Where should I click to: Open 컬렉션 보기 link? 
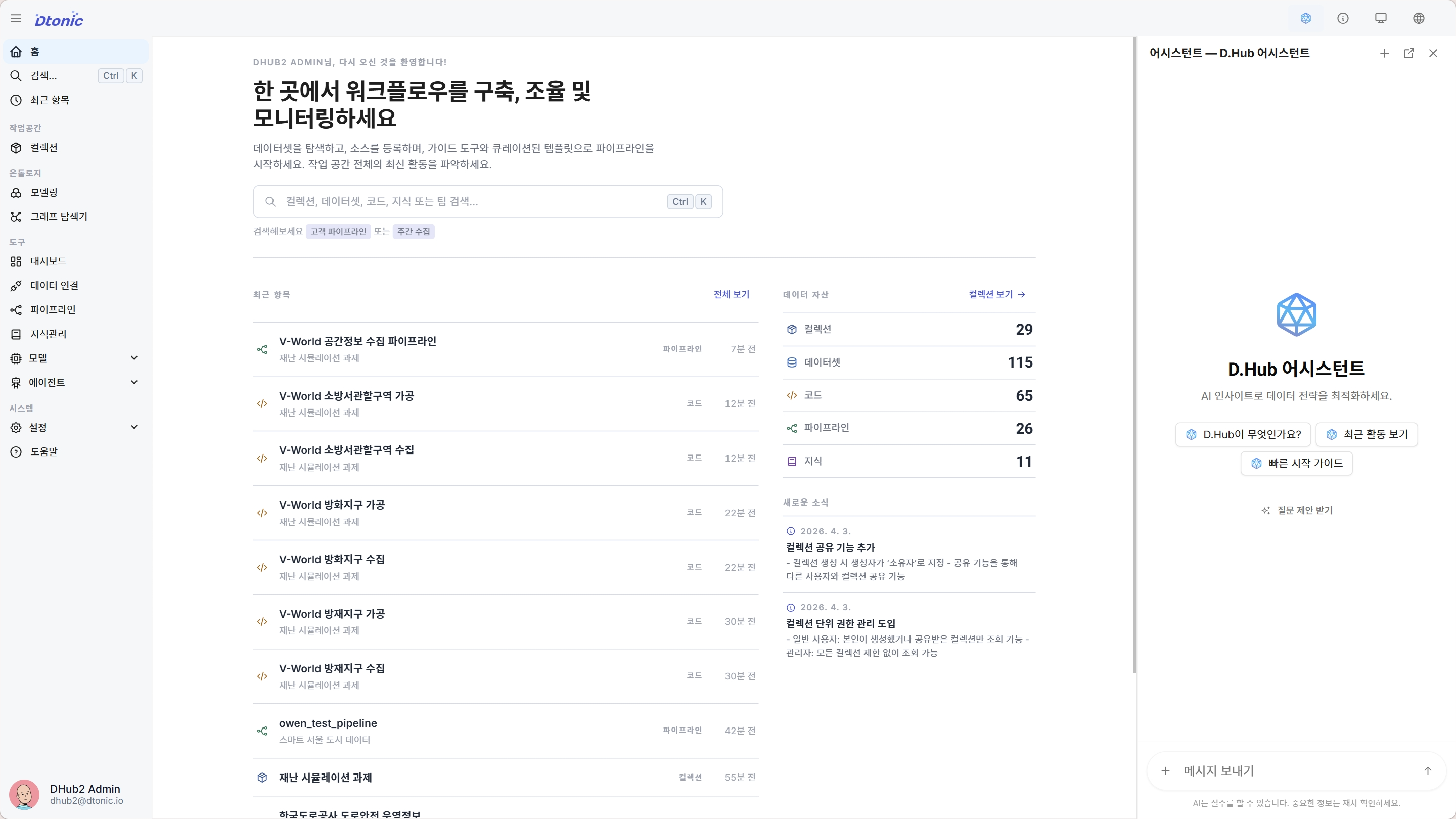tap(996, 294)
